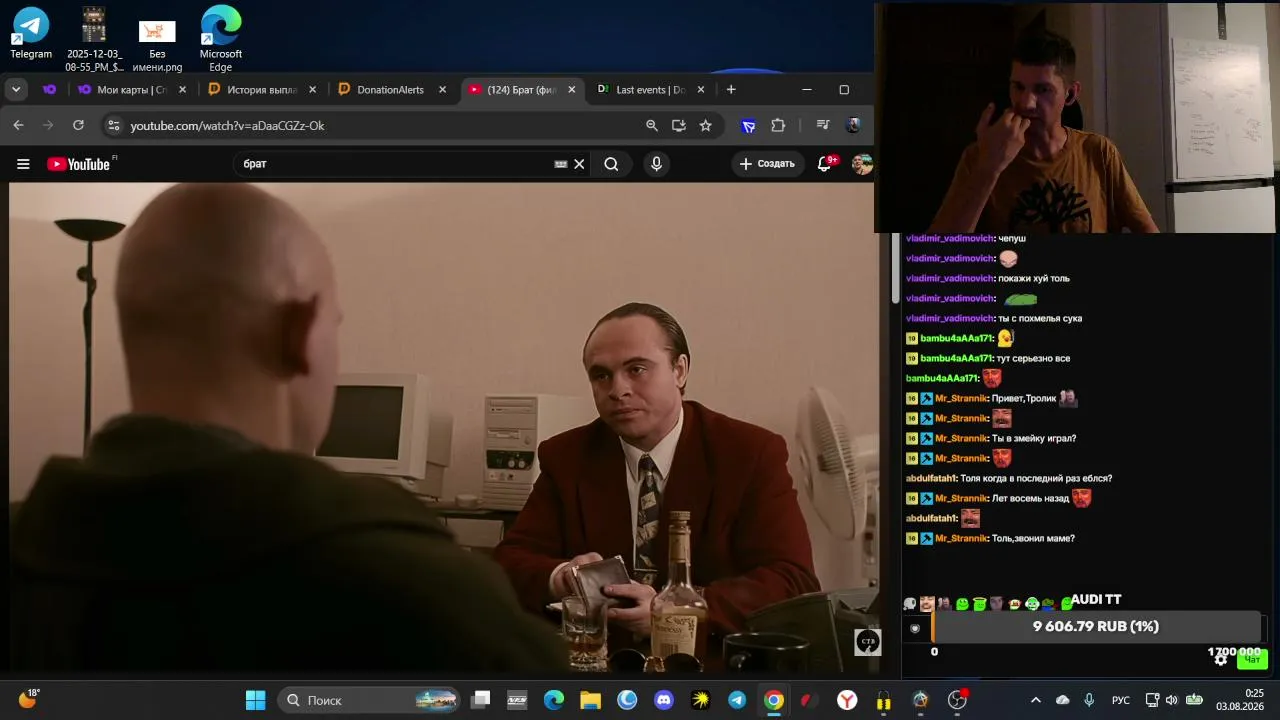Viewport: 1280px width, 720px height.
Task: Close the Брат YouTube tab
Action: (571, 89)
